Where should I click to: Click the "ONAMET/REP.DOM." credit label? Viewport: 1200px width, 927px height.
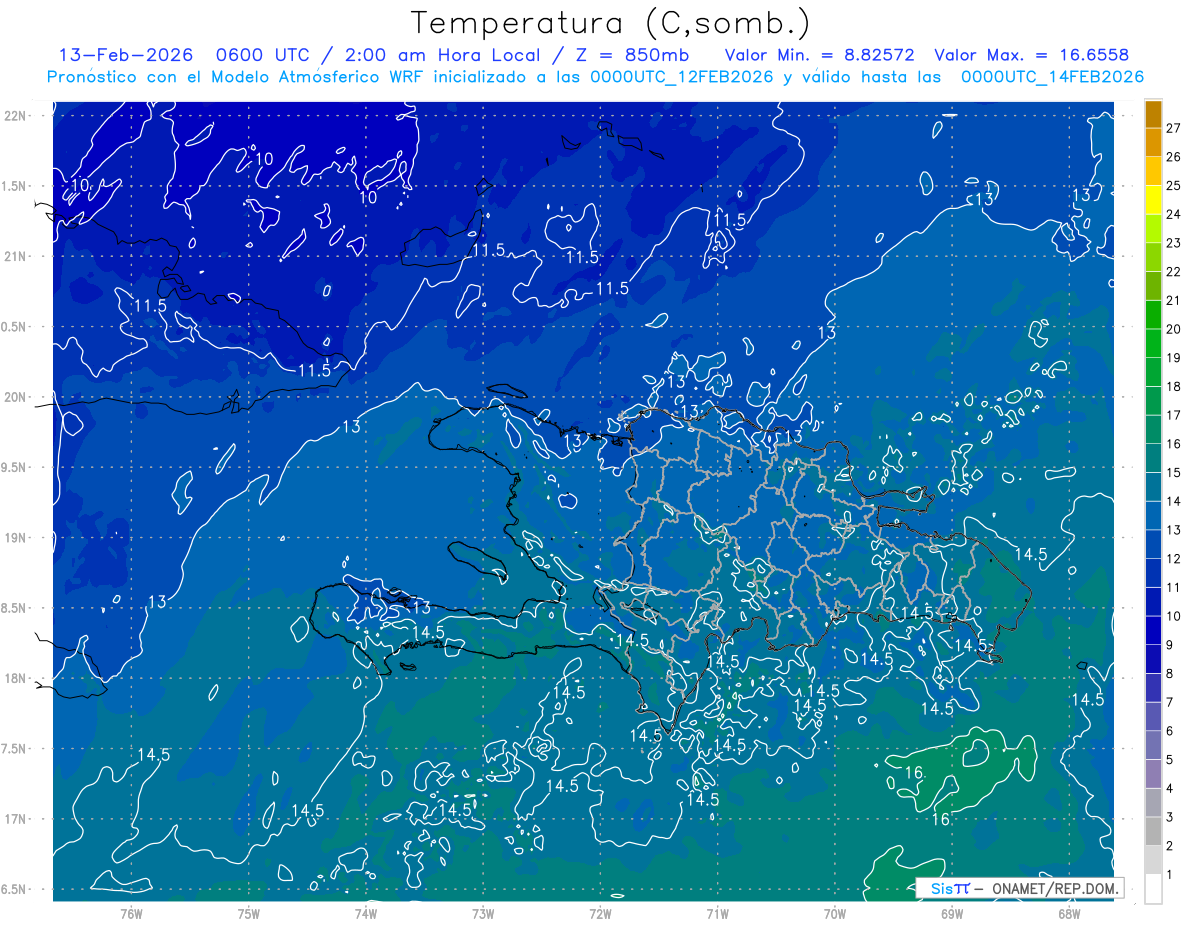pyautogui.click(x=1056, y=888)
